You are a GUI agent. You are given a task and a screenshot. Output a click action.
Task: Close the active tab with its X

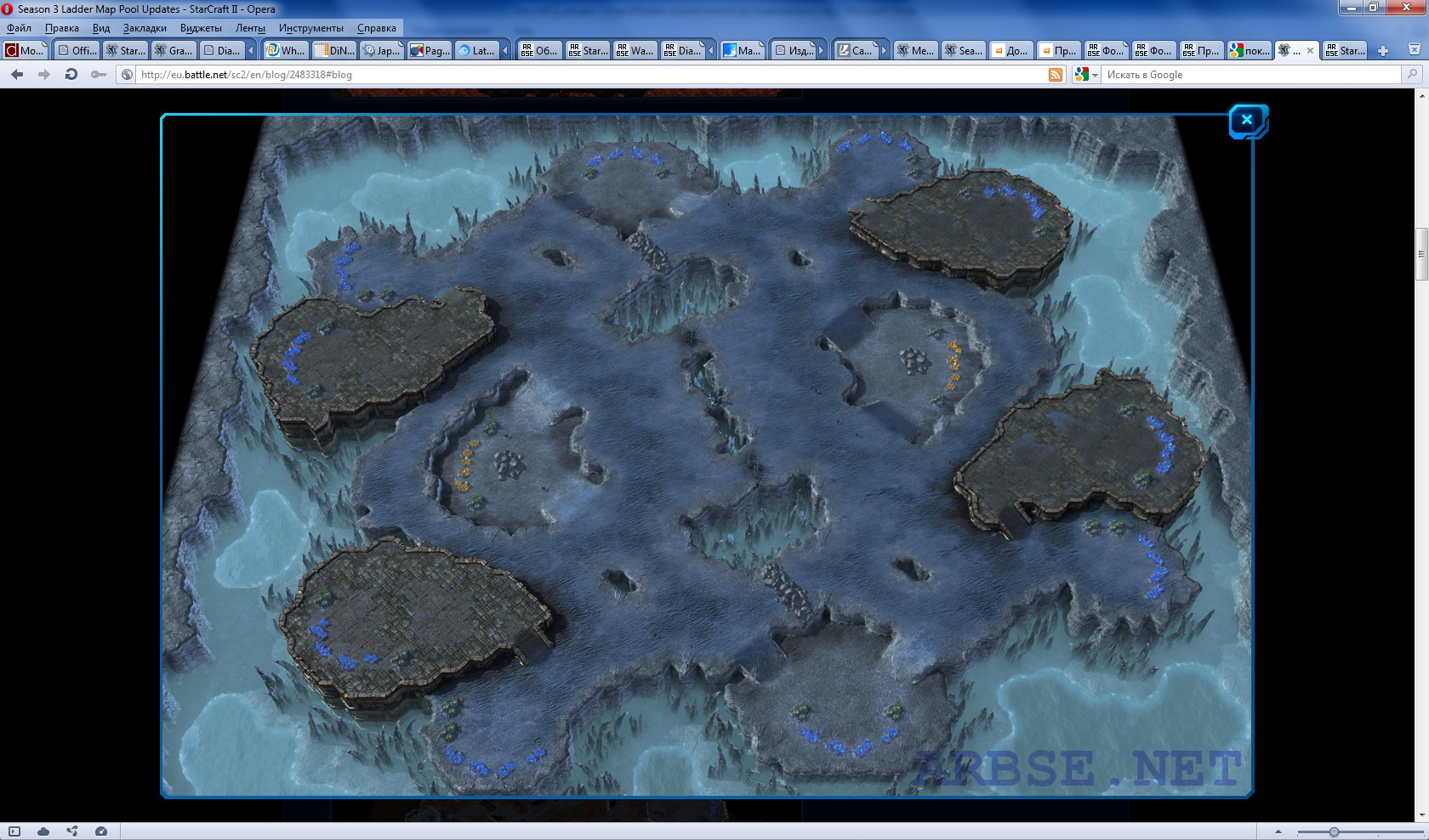click(x=1310, y=51)
